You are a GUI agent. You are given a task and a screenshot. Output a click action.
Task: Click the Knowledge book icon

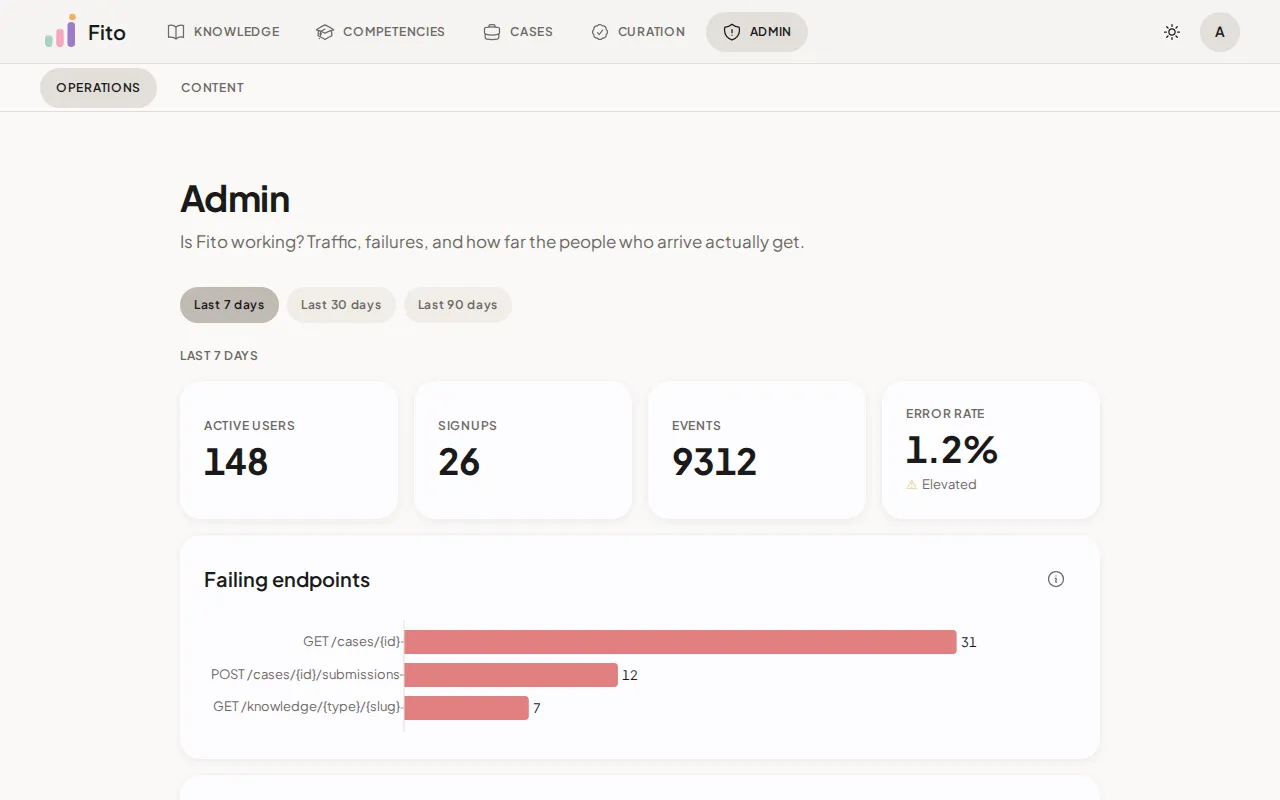tap(176, 32)
